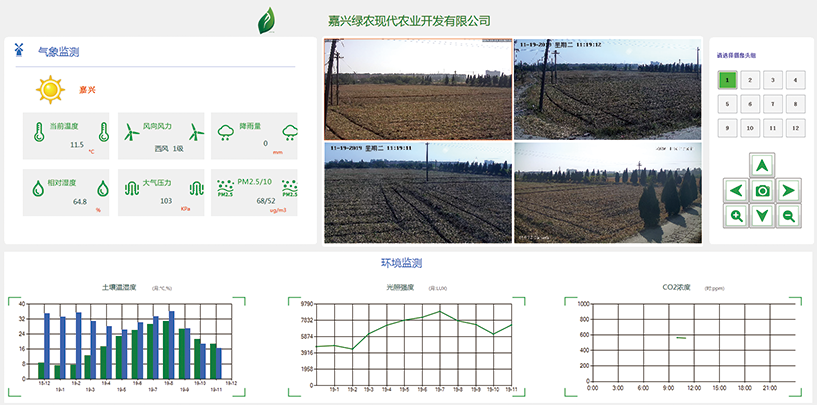Click the windmill icon beside 气象监测

[x=19, y=50]
